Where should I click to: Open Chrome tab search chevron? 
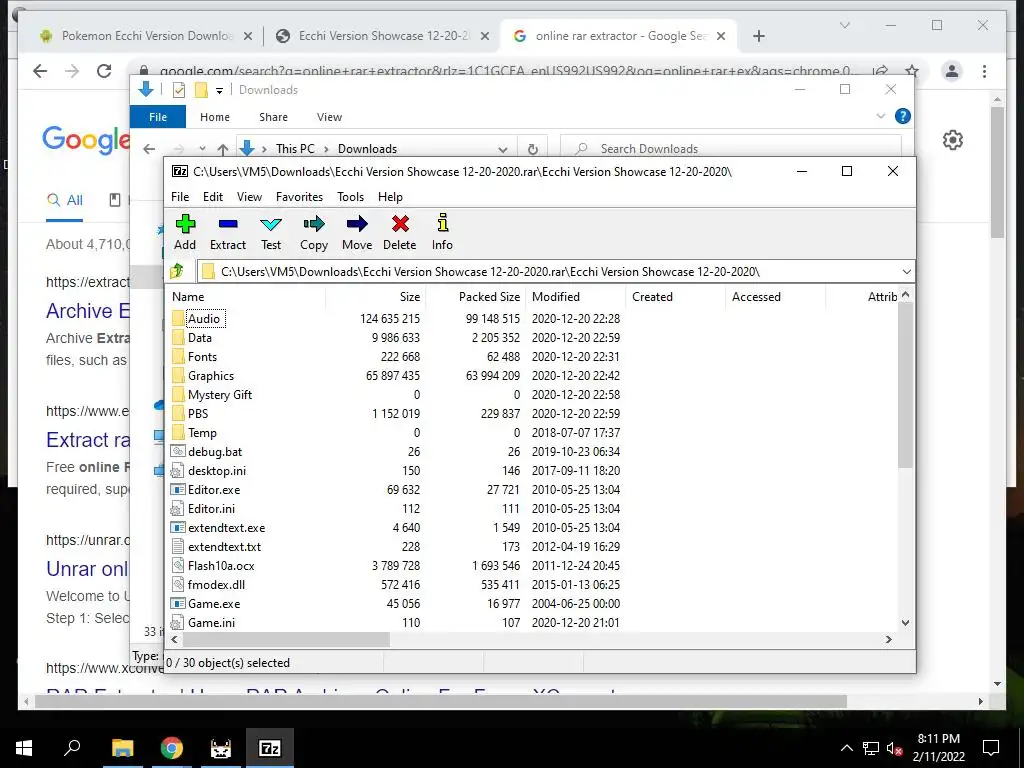click(x=844, y=25)
